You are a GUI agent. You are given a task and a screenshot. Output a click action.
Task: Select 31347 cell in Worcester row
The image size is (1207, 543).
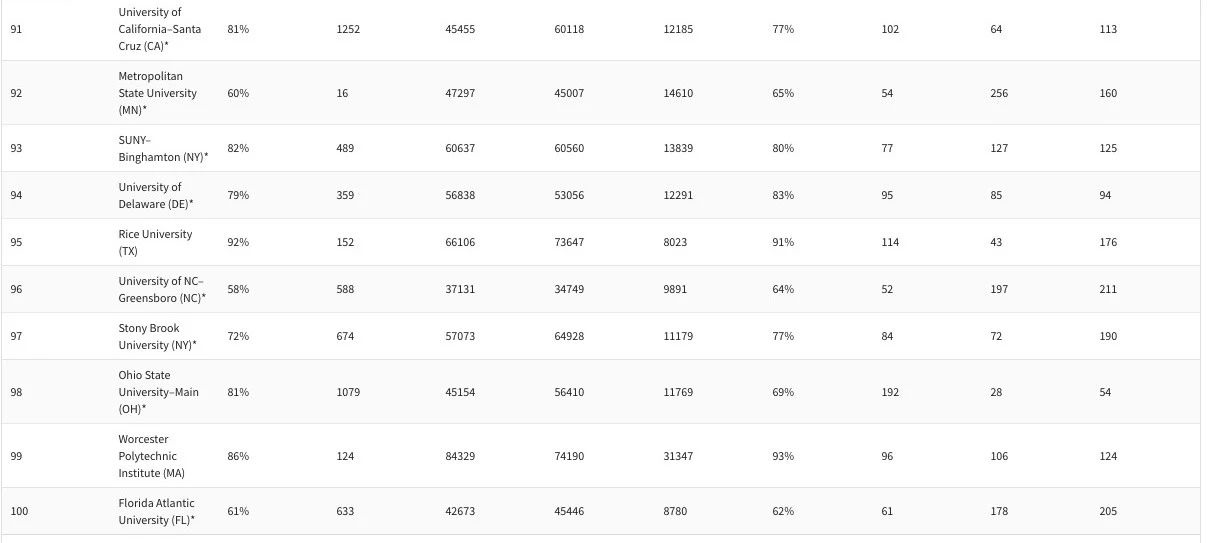[x=678, y=456]
